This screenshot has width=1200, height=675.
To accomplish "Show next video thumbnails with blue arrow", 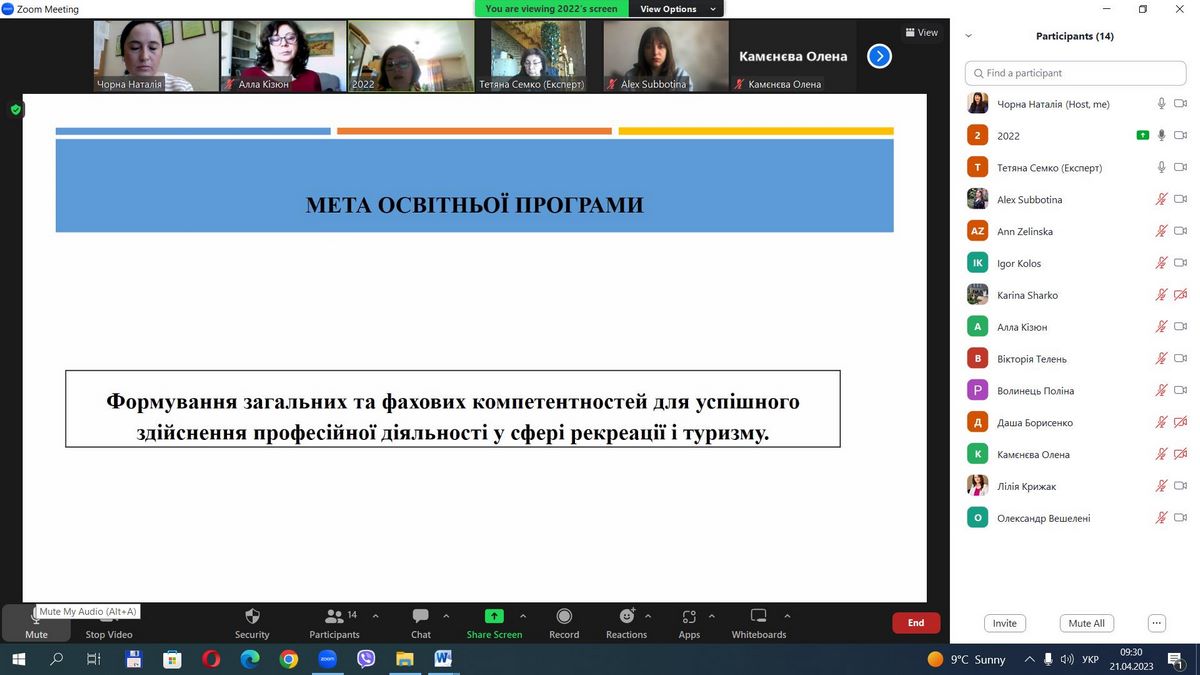I will (x=879, y=56).
